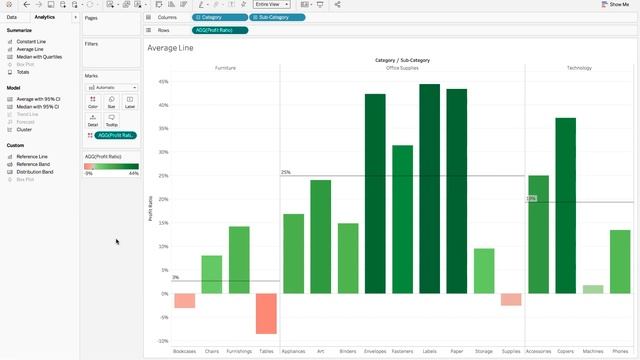Open the Show Me panel

point(616,4)
